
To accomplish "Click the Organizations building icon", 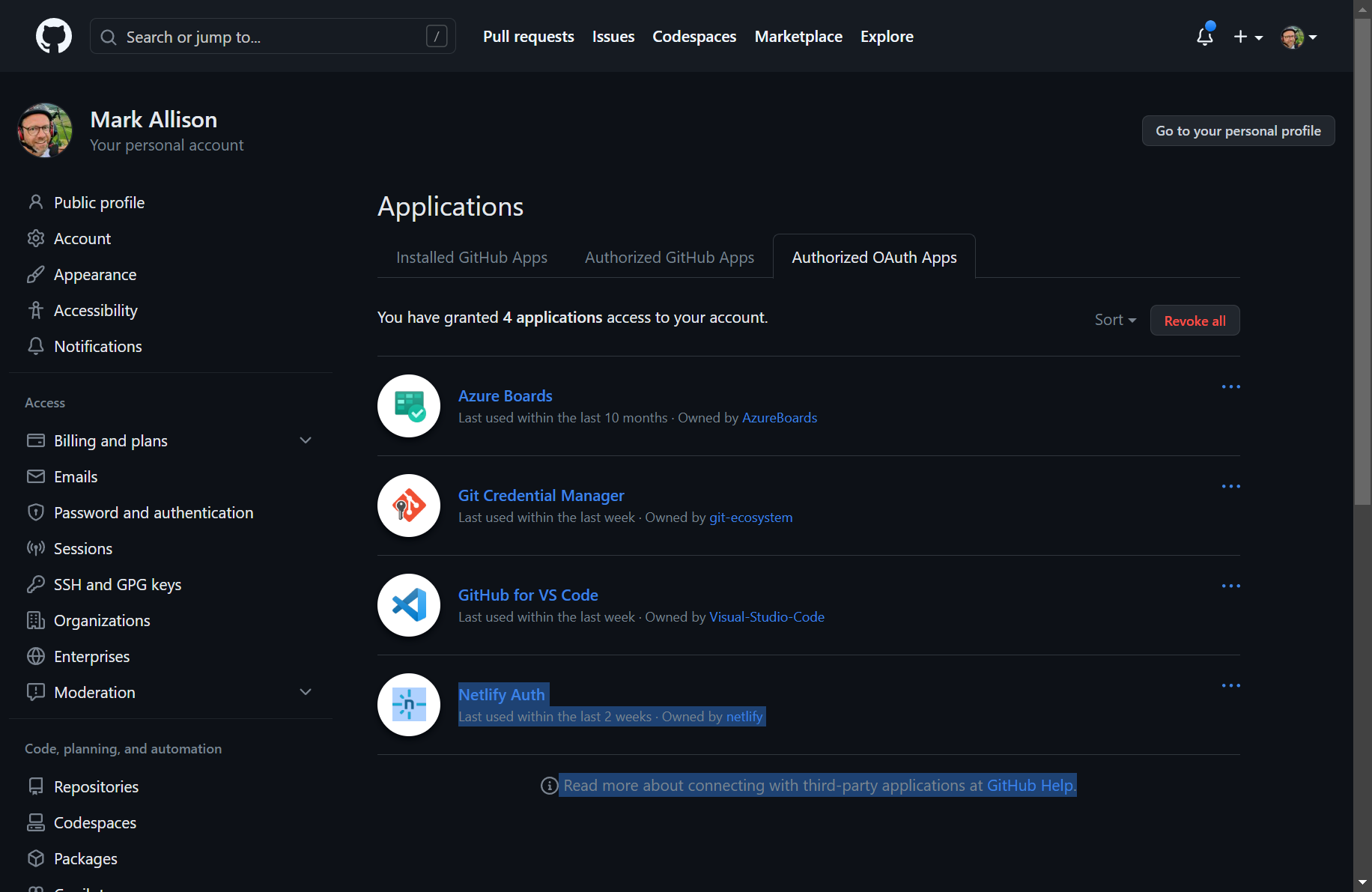I will click(35, 620).
